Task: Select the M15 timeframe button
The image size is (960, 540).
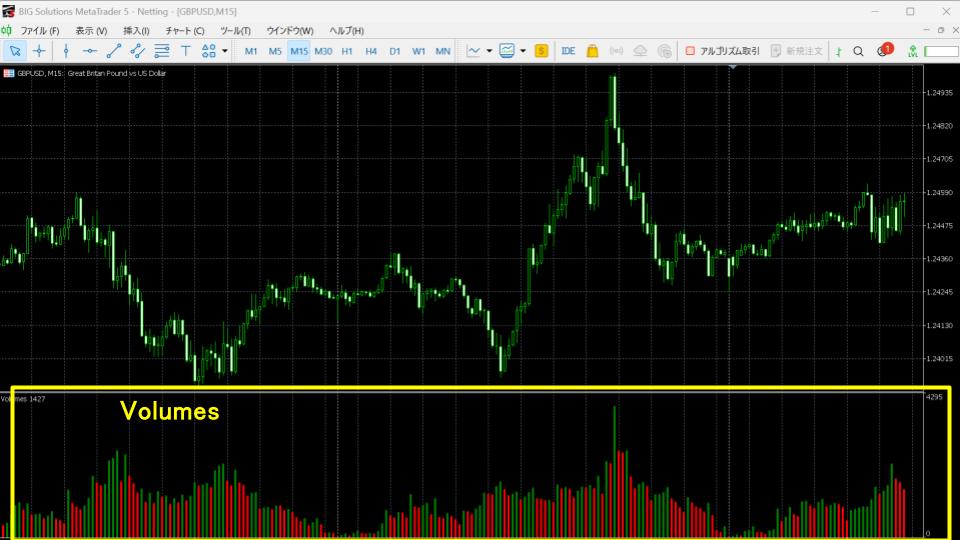Action: [299, 51]
